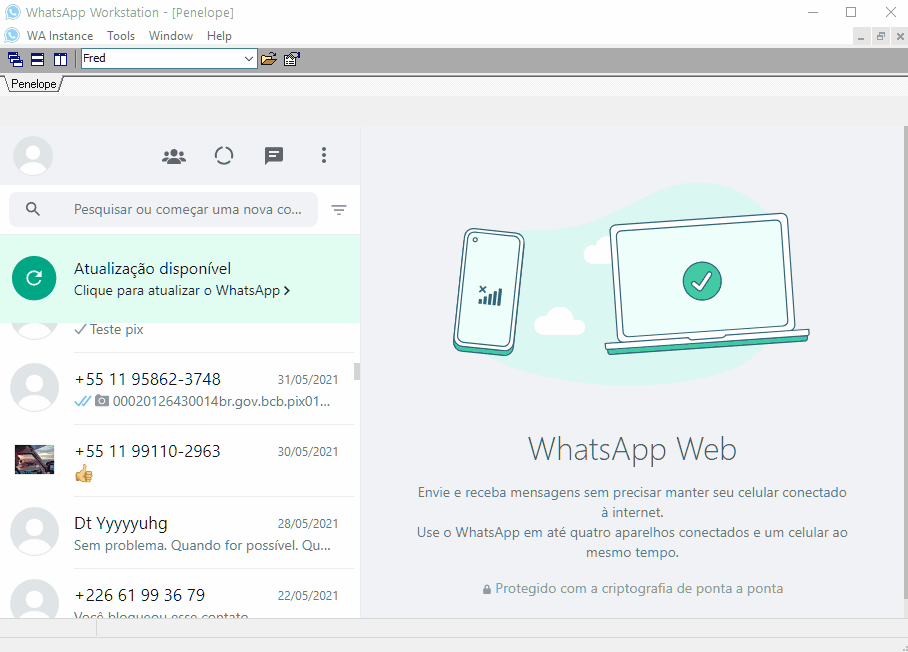This screenshot has width=908, height=652.
Task: Click the 28/05/2021 date label
Action: pyautogui.click(x=307, y=524)
